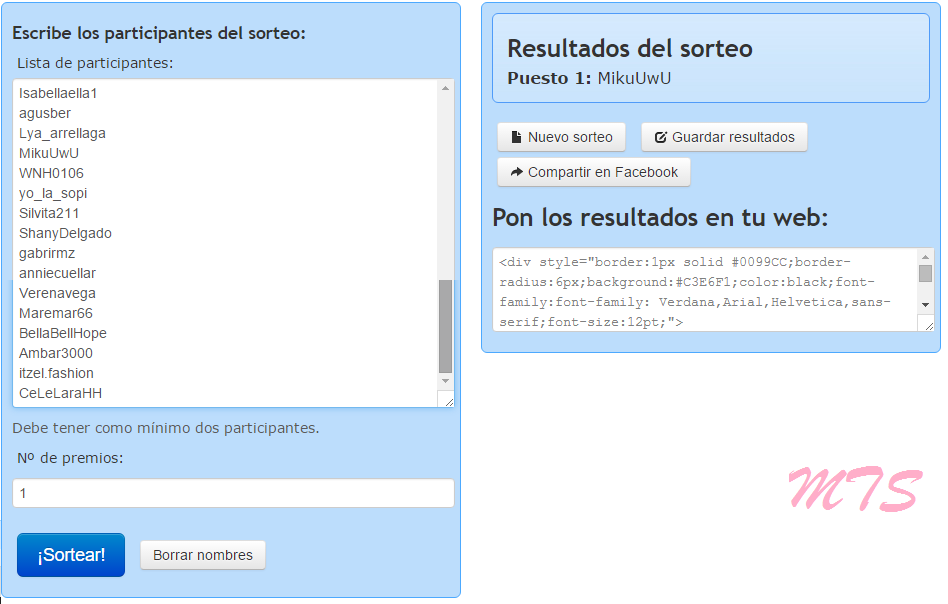The height and width of the screenshot is (604, 948).
Task: Click the participant list scrollbar thumb
Action: click(x=446, y=326)
